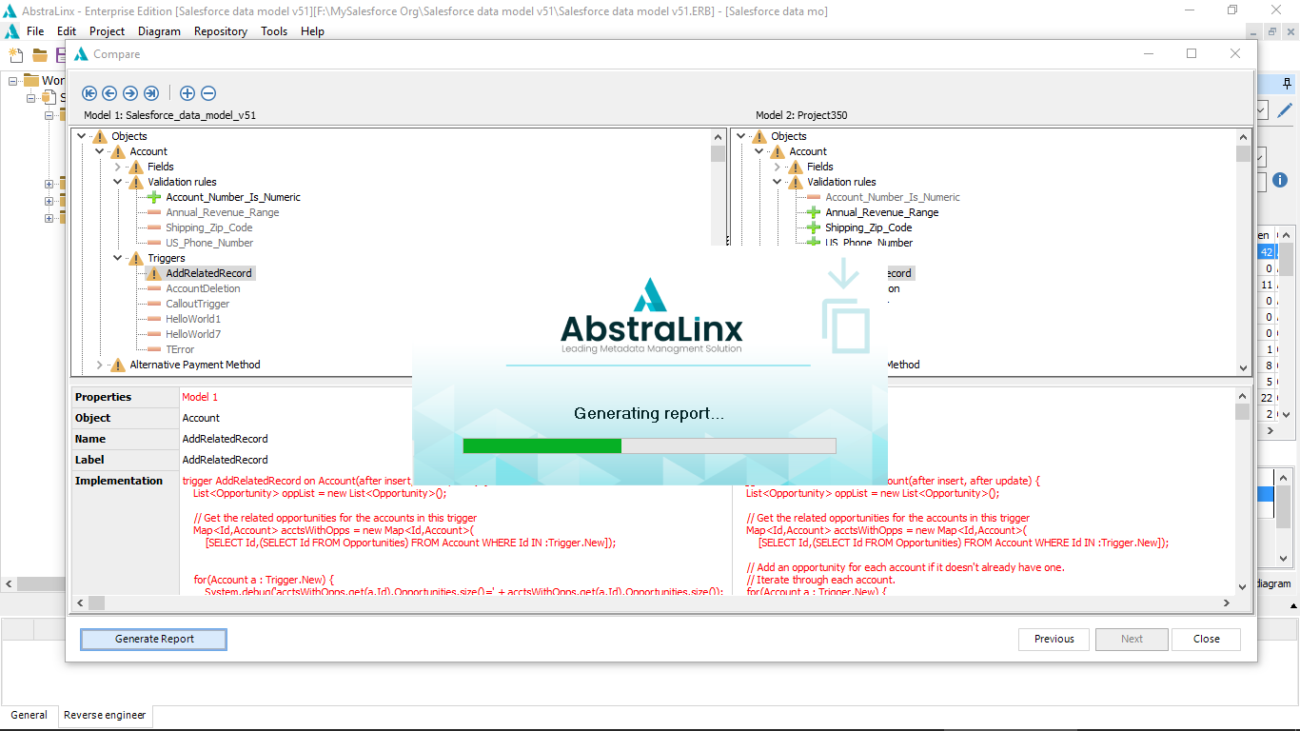Viewport: 1300px width, 731px height.
Task: Expand all differences using the plus icon
Action: click(187, 93)
